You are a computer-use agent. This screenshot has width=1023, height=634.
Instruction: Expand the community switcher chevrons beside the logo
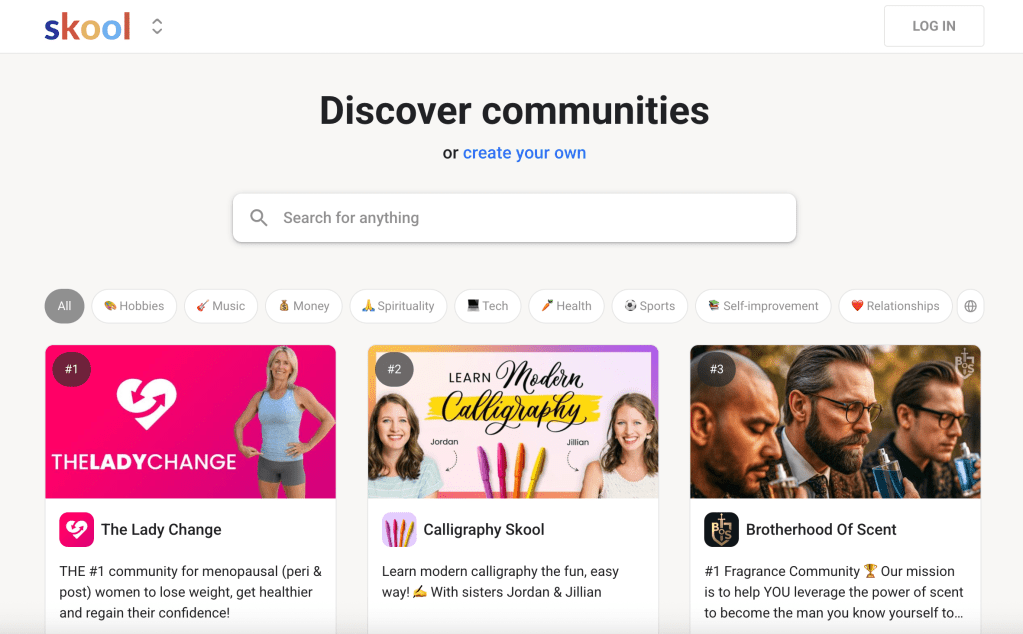pos(157,27)
